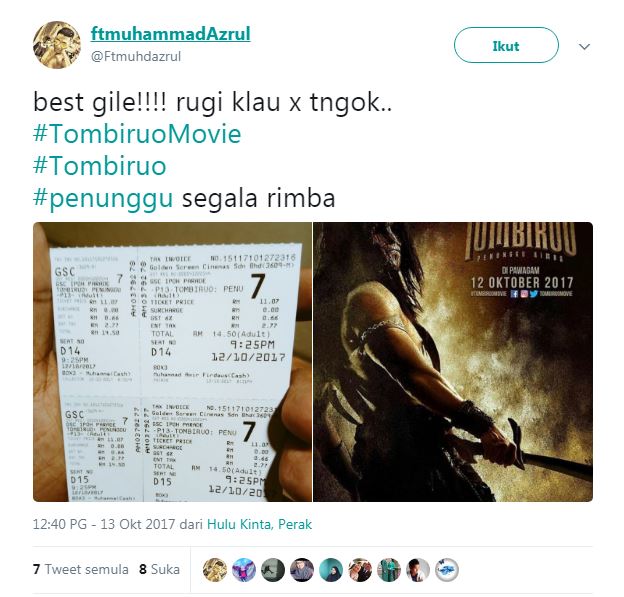The image size is (624, 597).
Task: Open ftmuhammadAzrul's profile avatar
Action: pyautogui.click(x=57, y=45)
